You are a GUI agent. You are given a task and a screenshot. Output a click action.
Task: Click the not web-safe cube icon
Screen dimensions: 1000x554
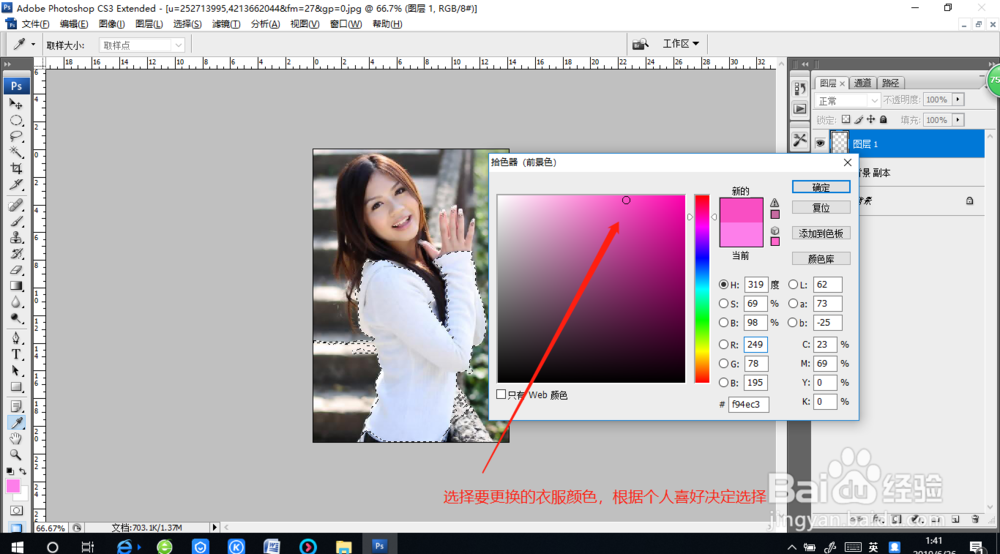(x=775, y=231)
